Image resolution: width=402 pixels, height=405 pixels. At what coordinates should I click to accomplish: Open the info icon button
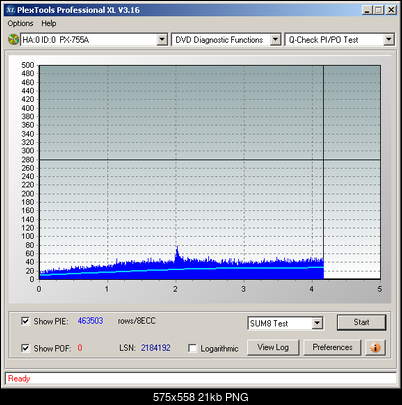[x=375, y=348]
